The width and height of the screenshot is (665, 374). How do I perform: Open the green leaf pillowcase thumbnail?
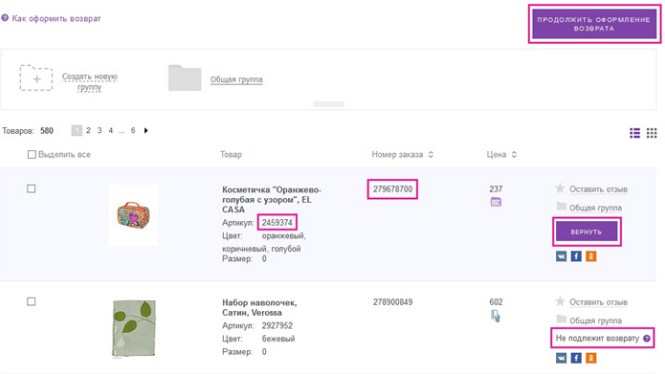(134, 328)
